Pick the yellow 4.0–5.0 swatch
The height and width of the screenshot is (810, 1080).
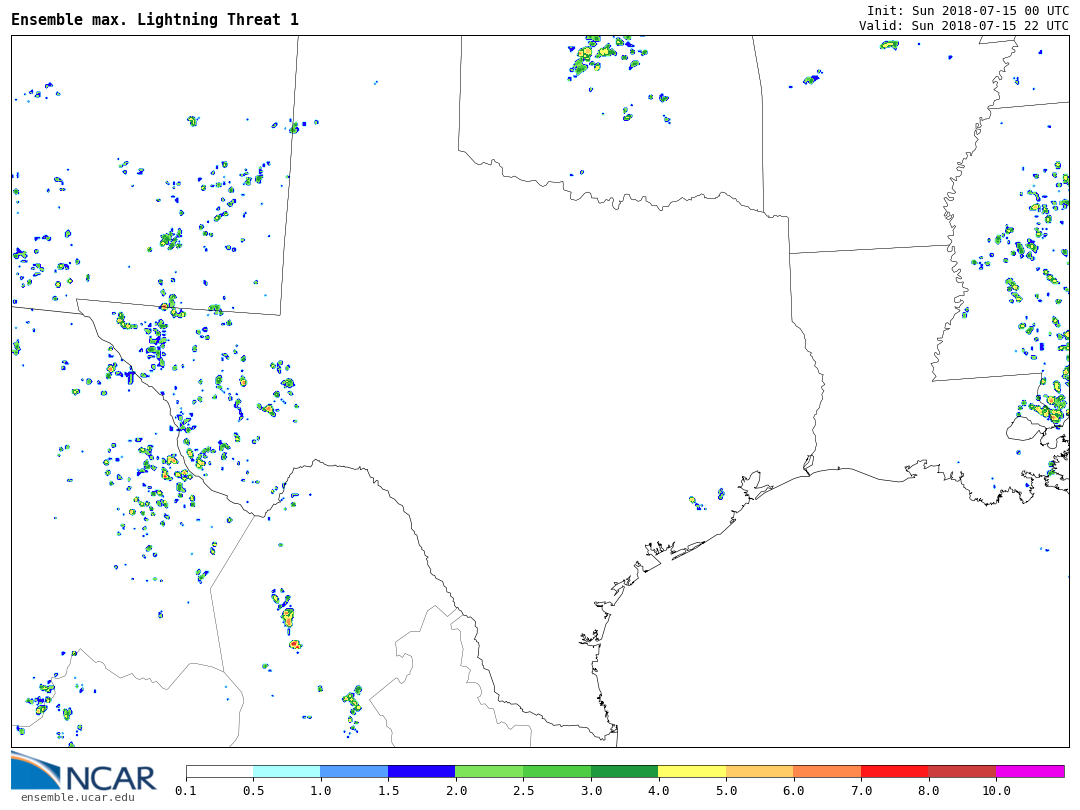click(x=692, y=772)
